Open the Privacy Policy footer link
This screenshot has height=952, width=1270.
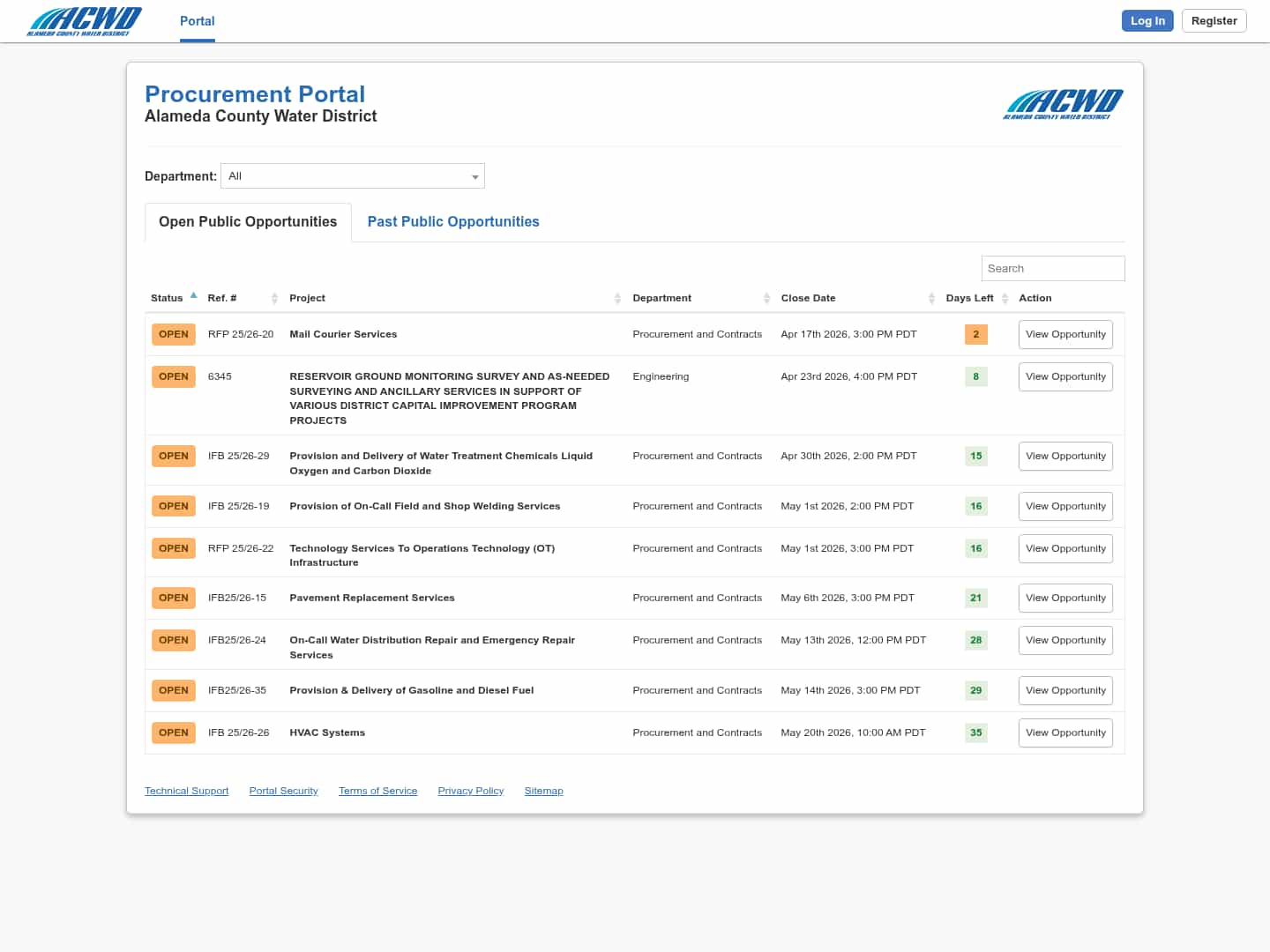pyautogui.click(x=470, y=792)
